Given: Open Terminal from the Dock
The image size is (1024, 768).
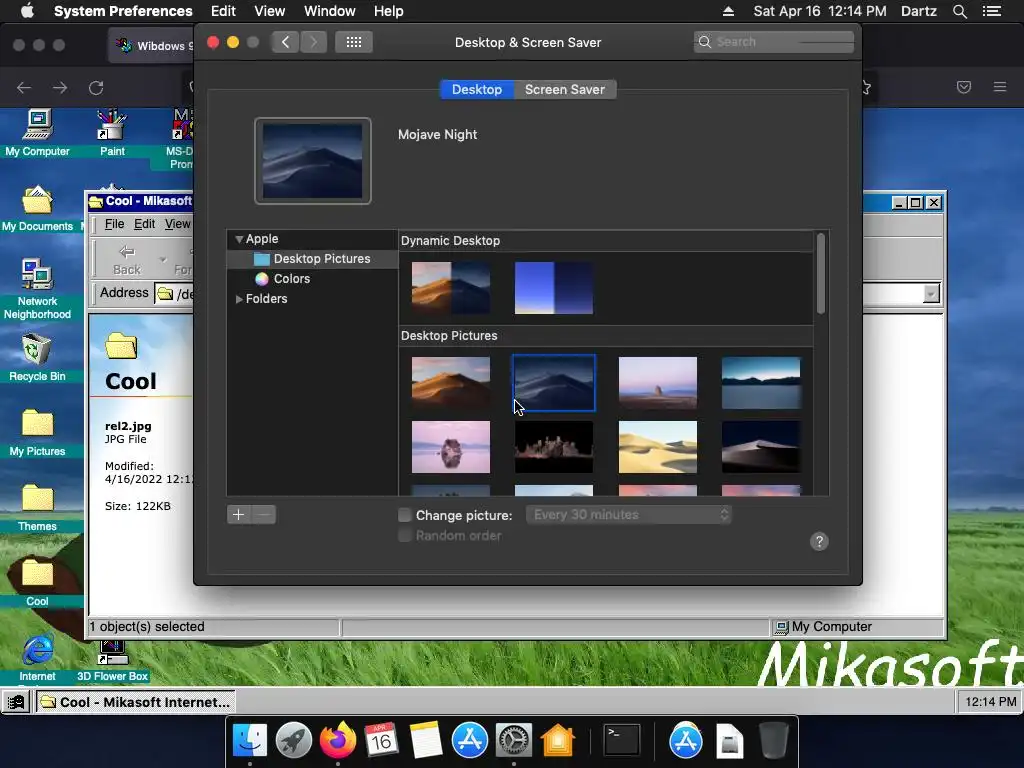Looking at the screenshot, I should (621, 741).
